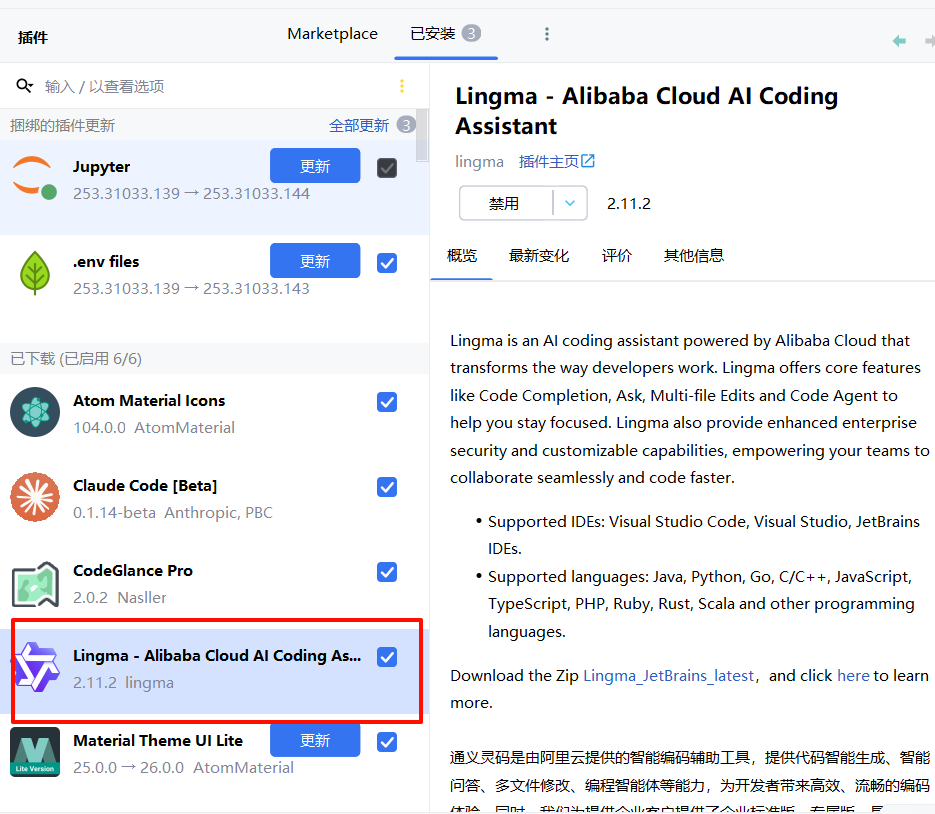Switch to the Marketplace tab
Screen dimensions: 935x814
coord(332,34)
